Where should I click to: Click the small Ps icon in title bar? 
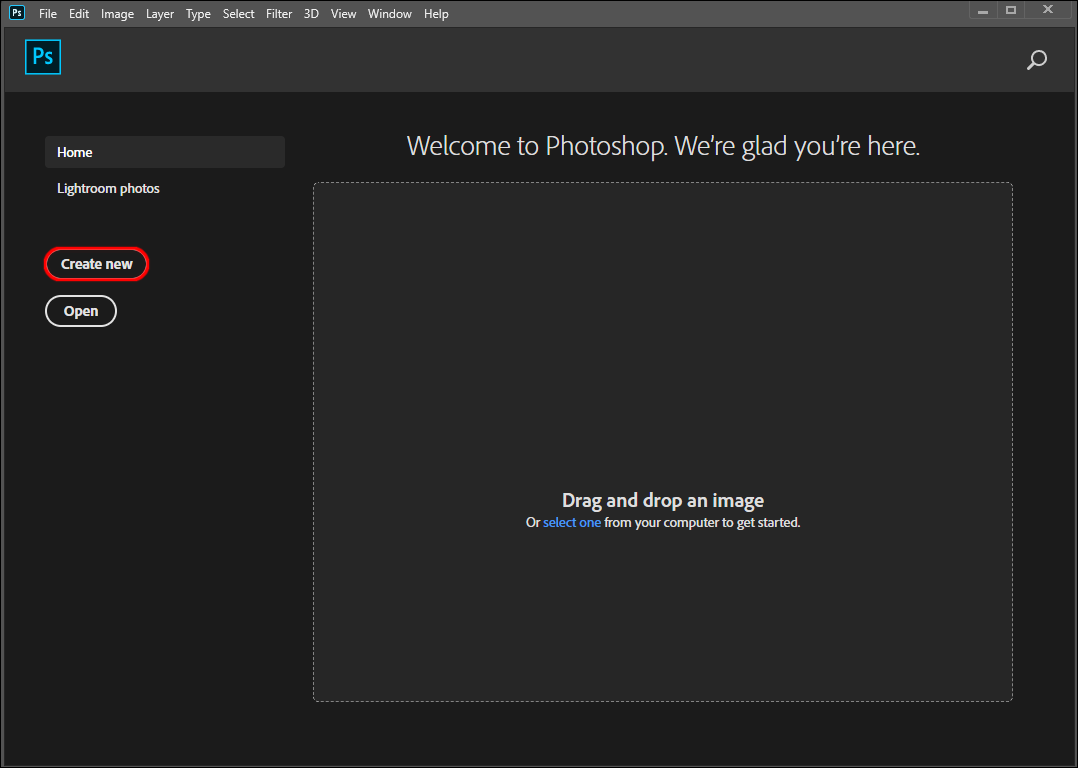pos(17,13)
